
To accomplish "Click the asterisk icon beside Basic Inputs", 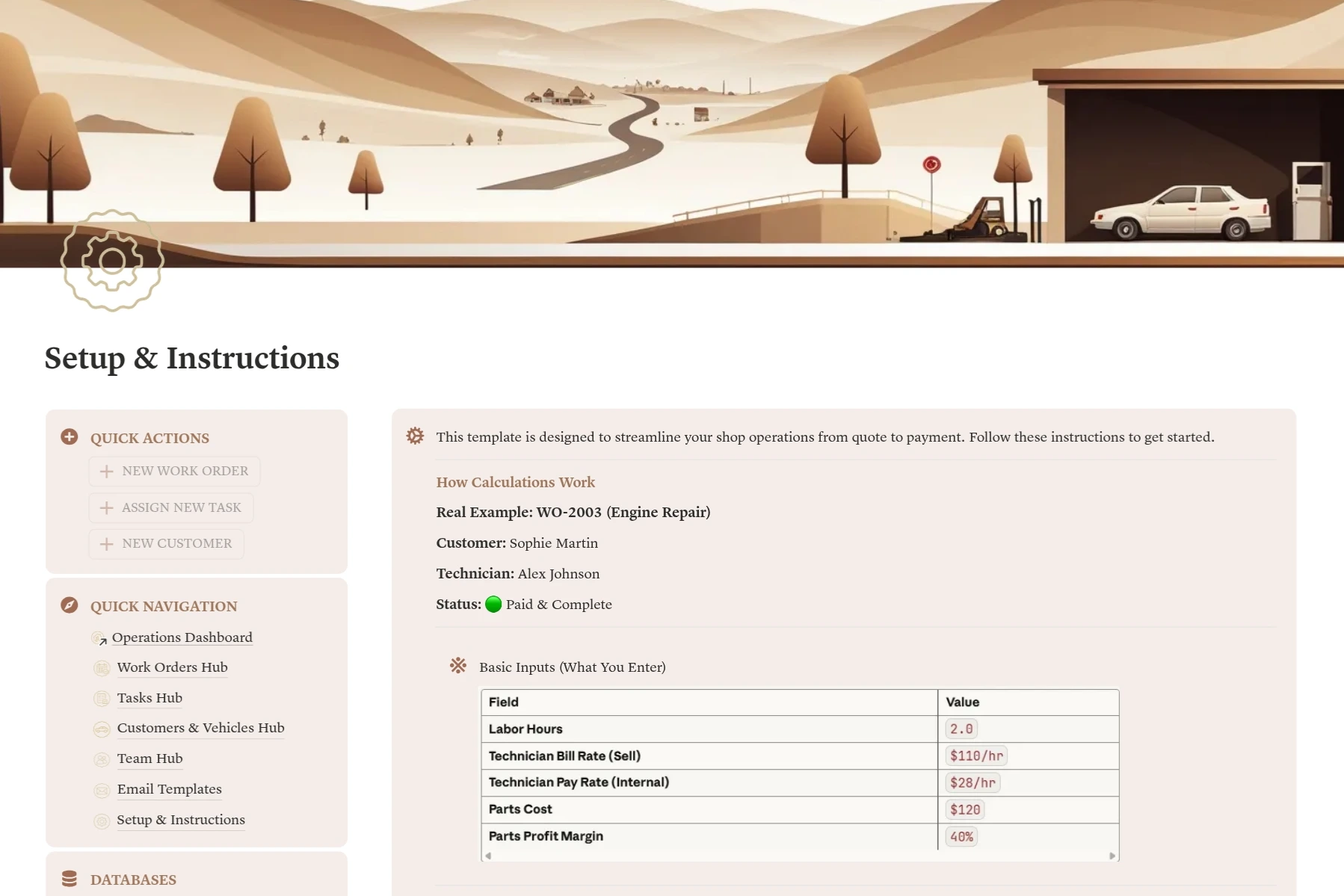I will coord(458,665).
